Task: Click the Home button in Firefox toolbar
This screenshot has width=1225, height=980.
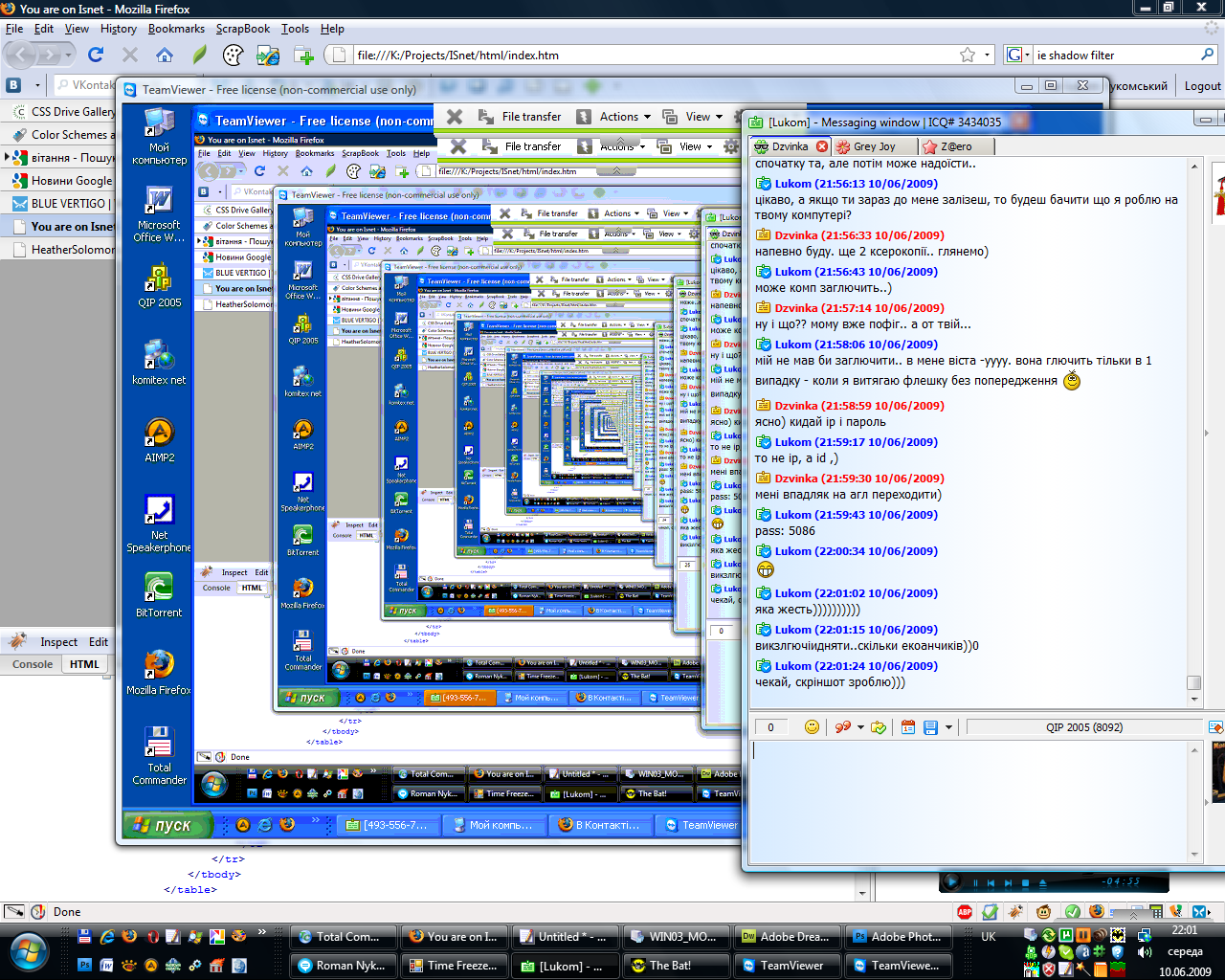Action: [165, 55]
